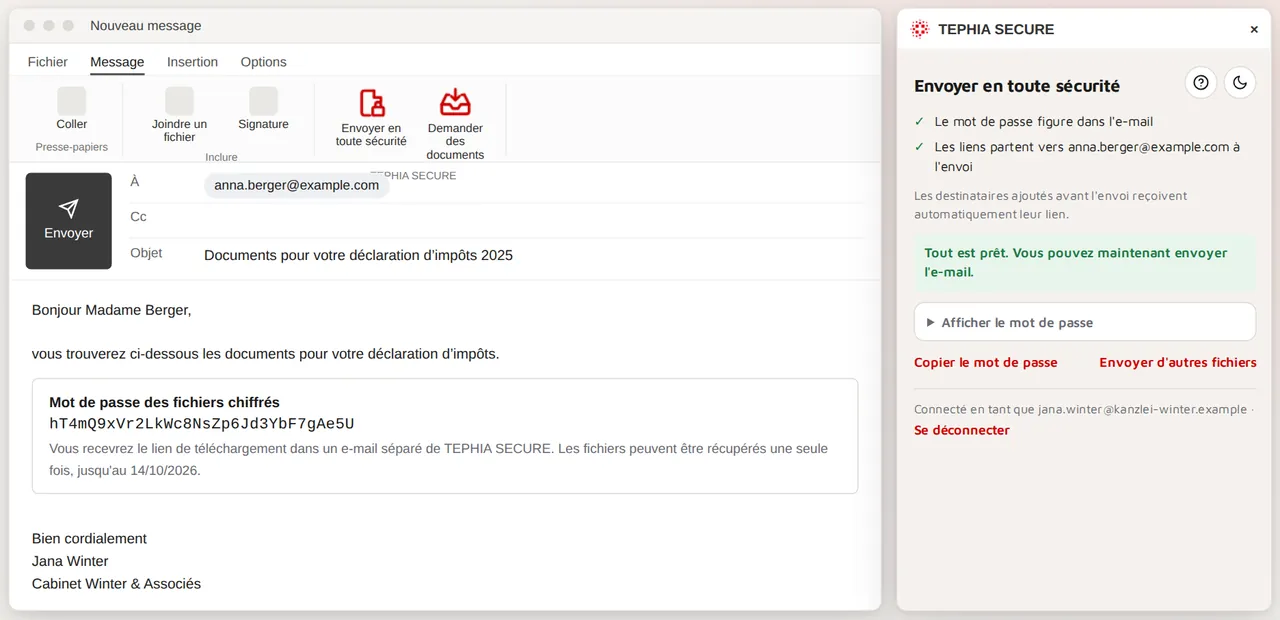Open the Fichier tab

tap(48, 62)
